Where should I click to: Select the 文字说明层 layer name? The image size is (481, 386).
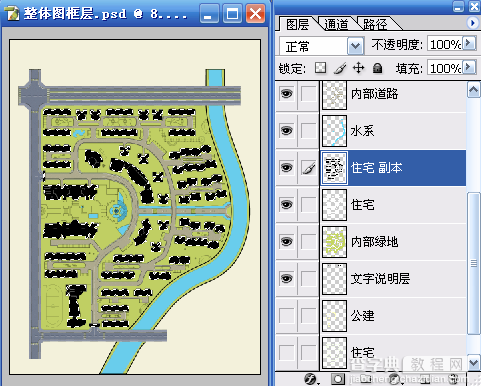point(380,278)
